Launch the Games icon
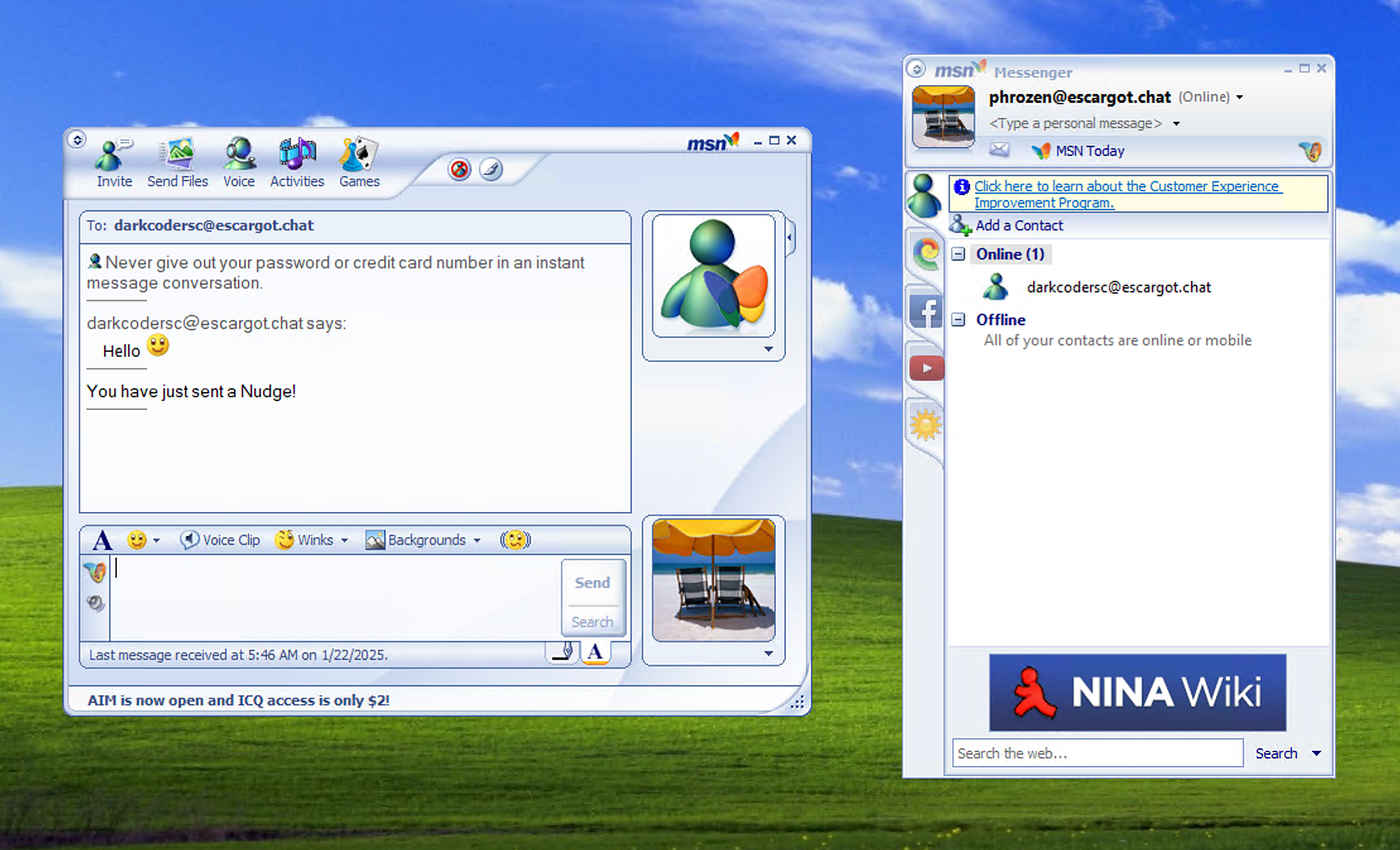1400x850 pixels. click(359, 163)
